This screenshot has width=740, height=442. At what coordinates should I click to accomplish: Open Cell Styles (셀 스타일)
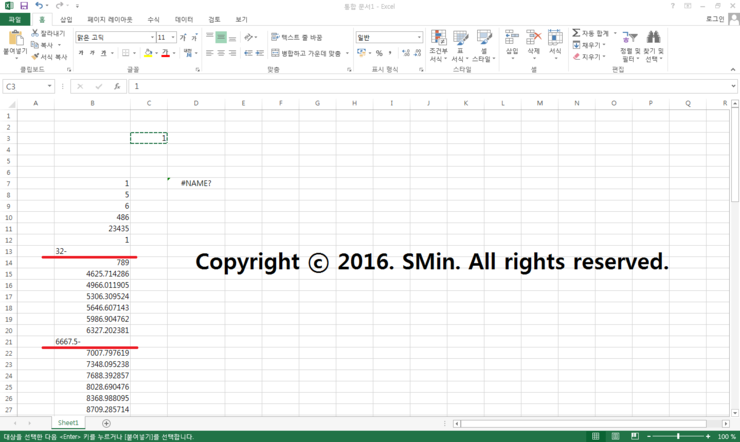pos(484,46)
